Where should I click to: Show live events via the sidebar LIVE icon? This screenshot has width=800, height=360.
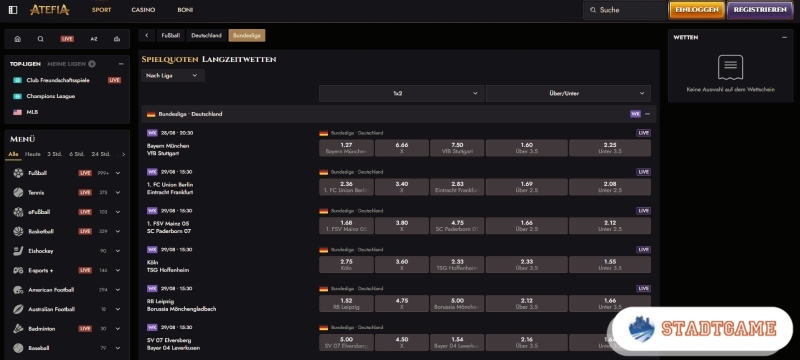pyautogui.click(x=67, y=39)
